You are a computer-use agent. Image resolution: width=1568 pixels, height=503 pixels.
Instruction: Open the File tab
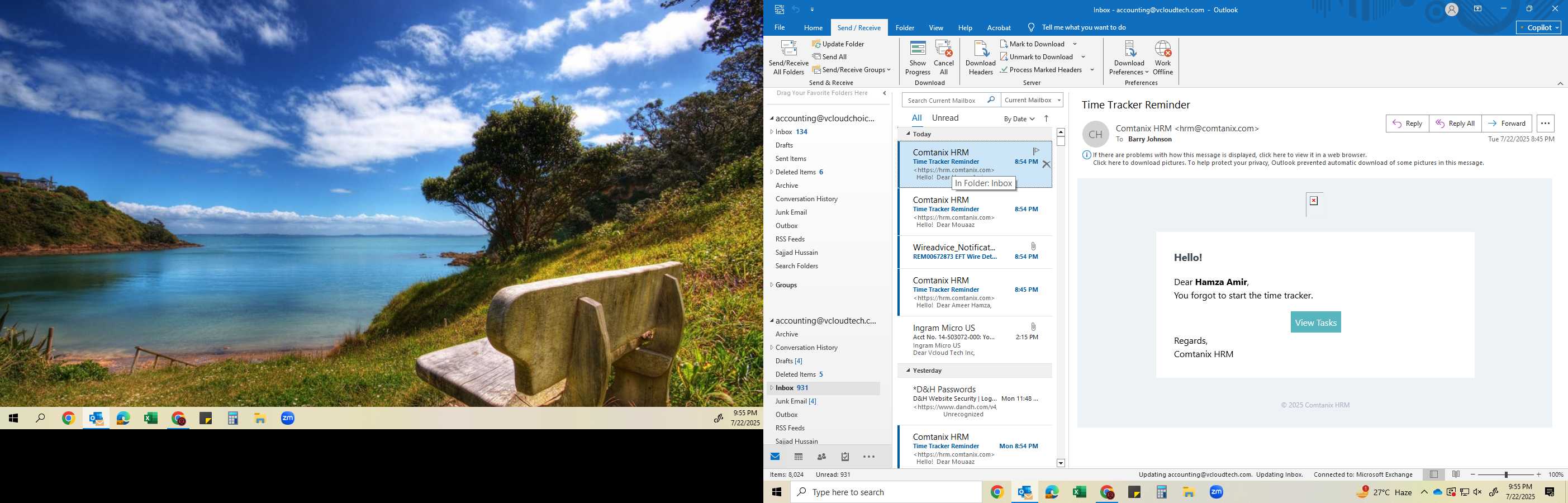pyautogui.click(x=779, y=27)
